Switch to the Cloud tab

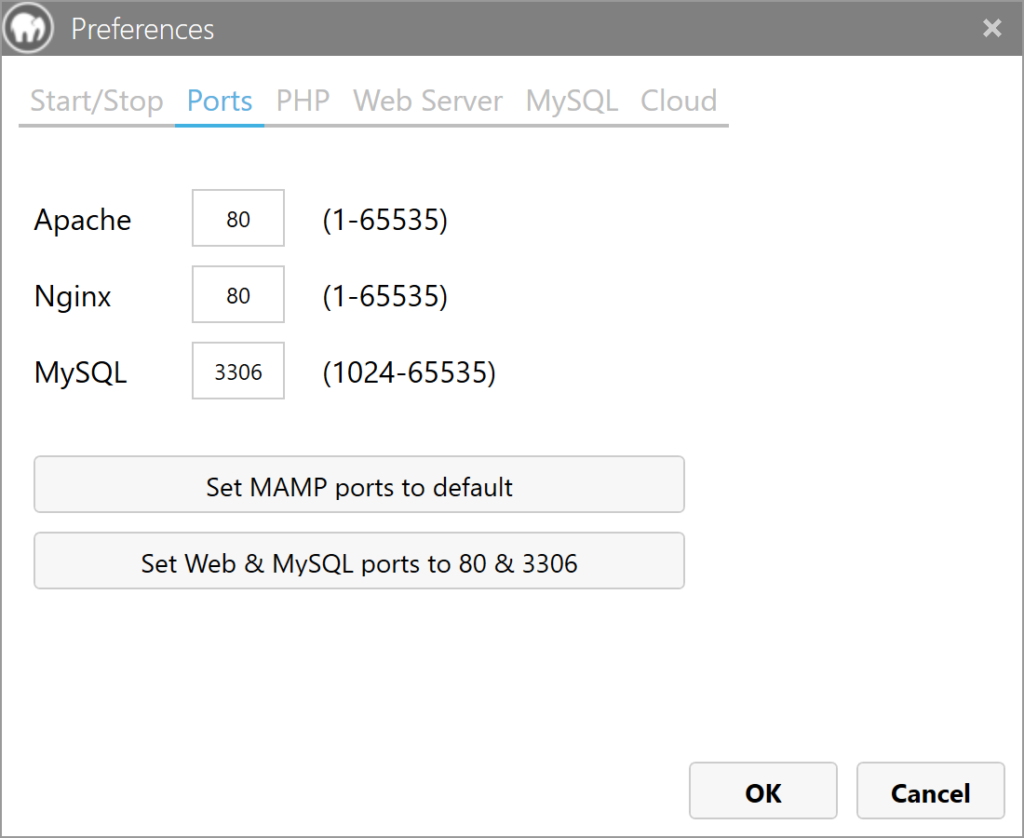tap(678, 101)
